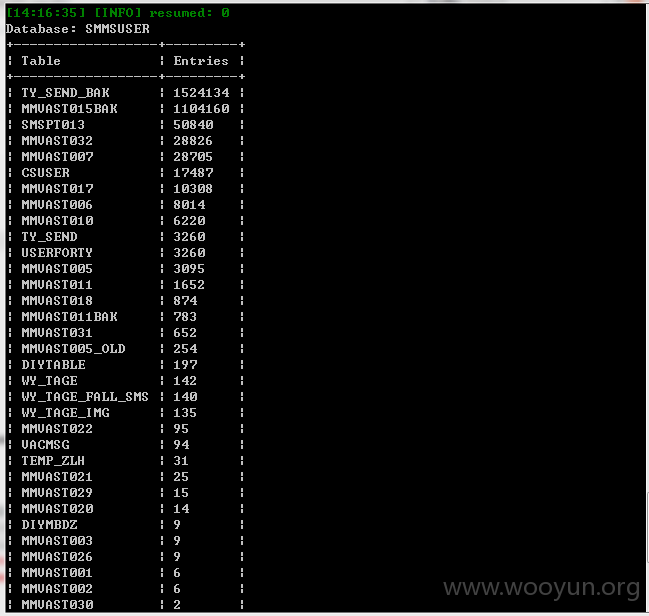This screenshot has height=616, width=649.
Task: Select the table name WY_TAGE_IMG
Action: [x=65, y=413]
